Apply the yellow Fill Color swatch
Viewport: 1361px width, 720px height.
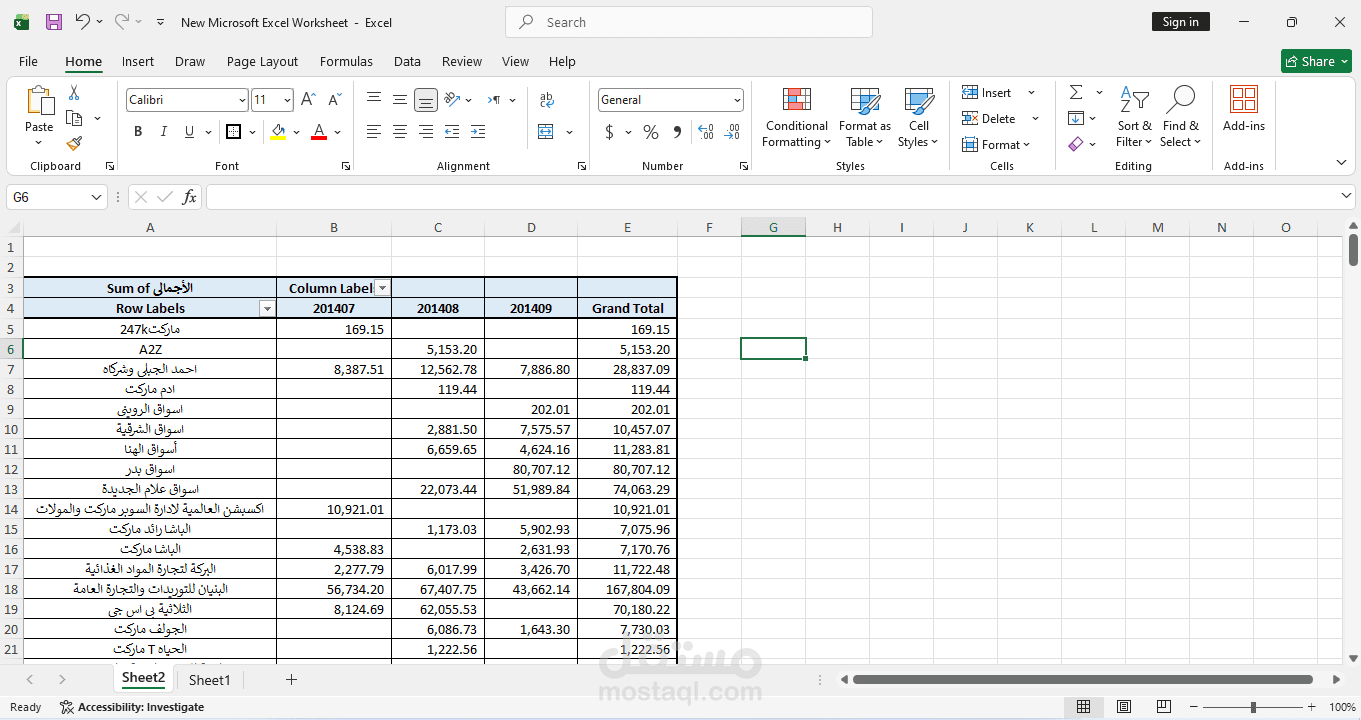(x=278, y=132)
